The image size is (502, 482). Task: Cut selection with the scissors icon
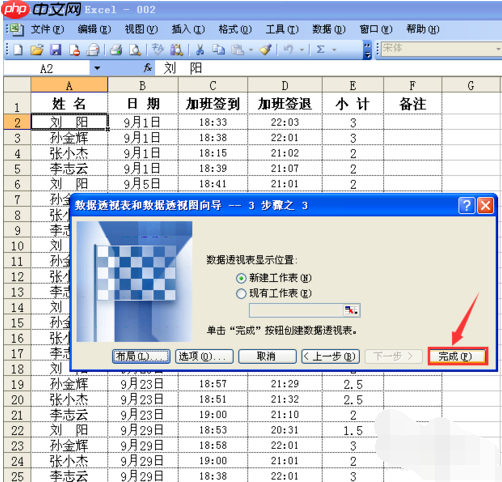click(x=200, y=50)
